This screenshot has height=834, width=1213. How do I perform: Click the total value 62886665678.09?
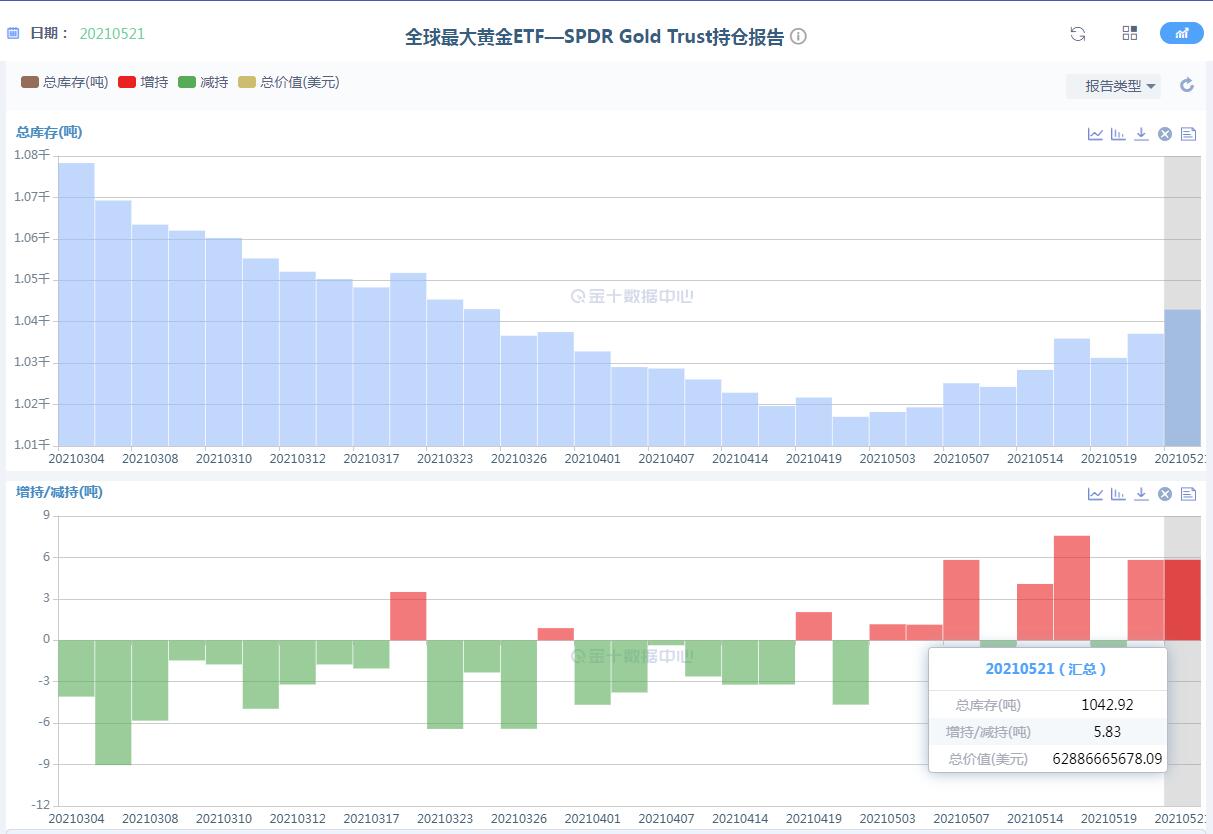point(1107,758)
